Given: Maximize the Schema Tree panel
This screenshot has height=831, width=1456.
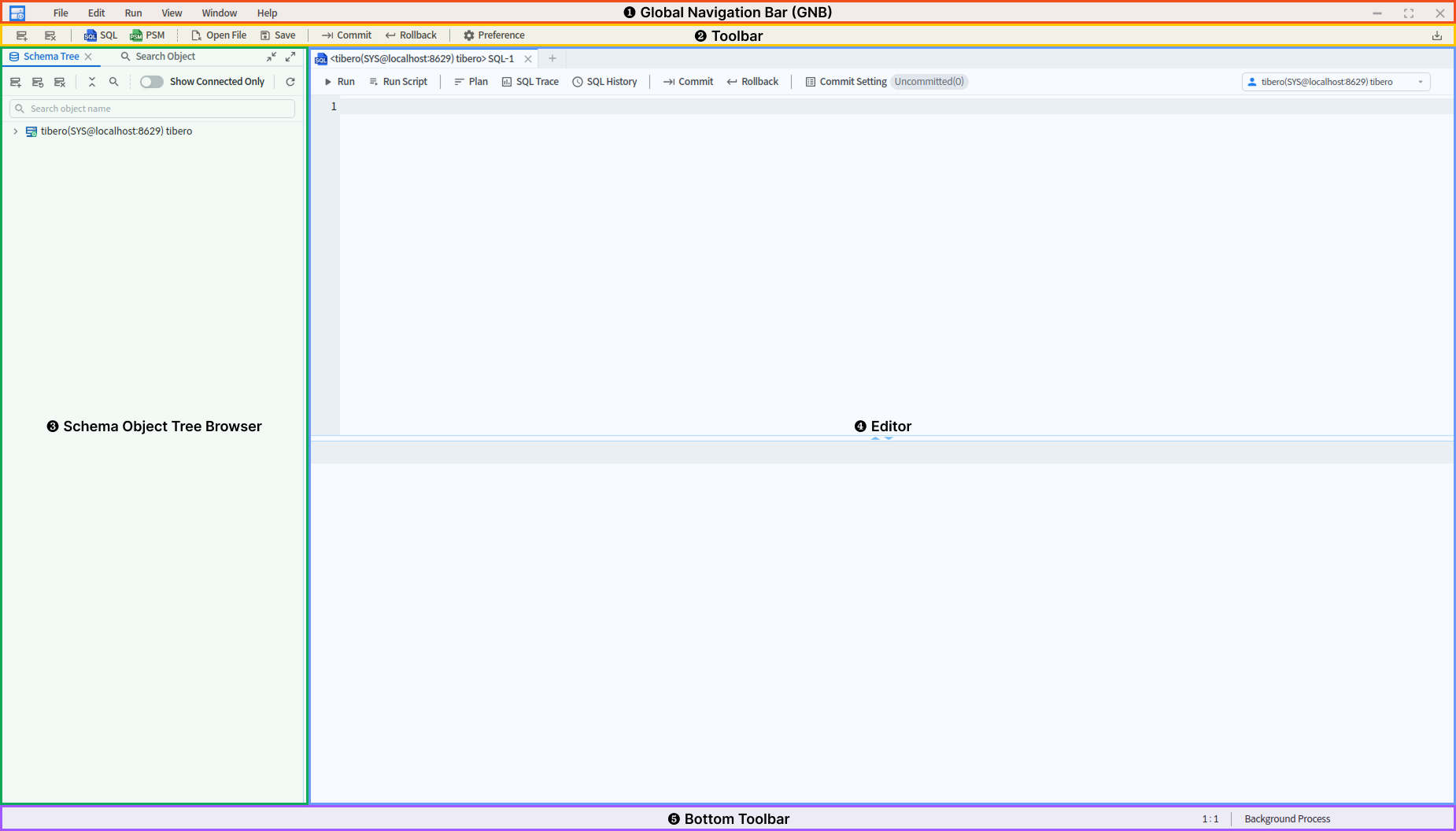Looking at the screenshot, I should 290,57.
